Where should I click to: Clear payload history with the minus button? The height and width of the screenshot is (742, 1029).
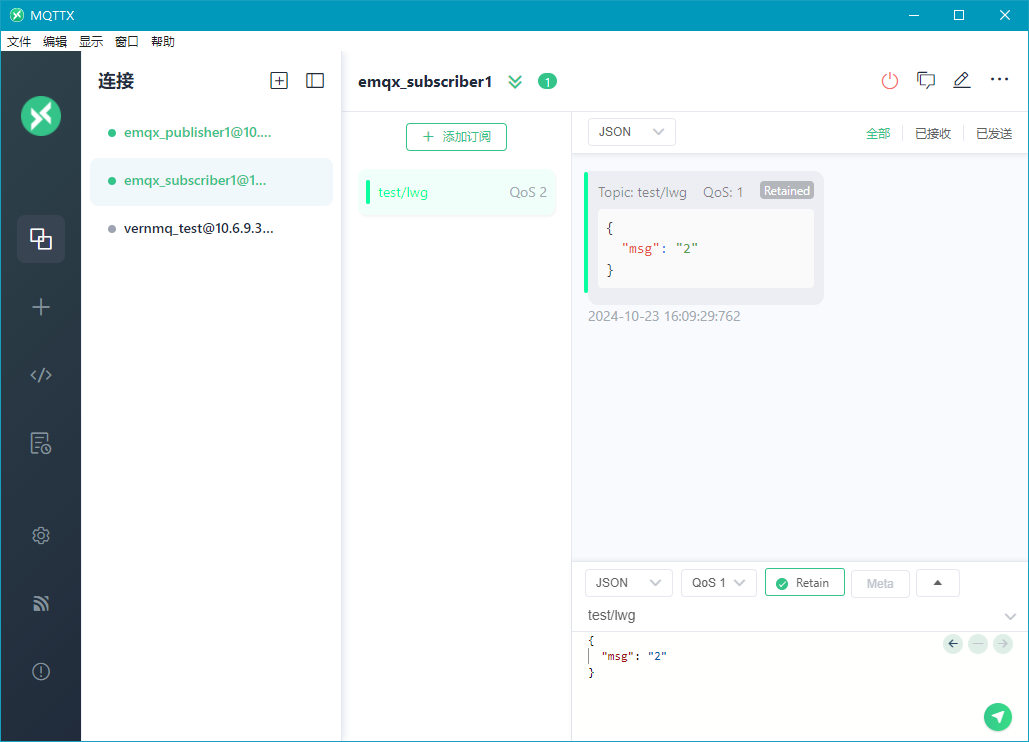click(978, 644)
